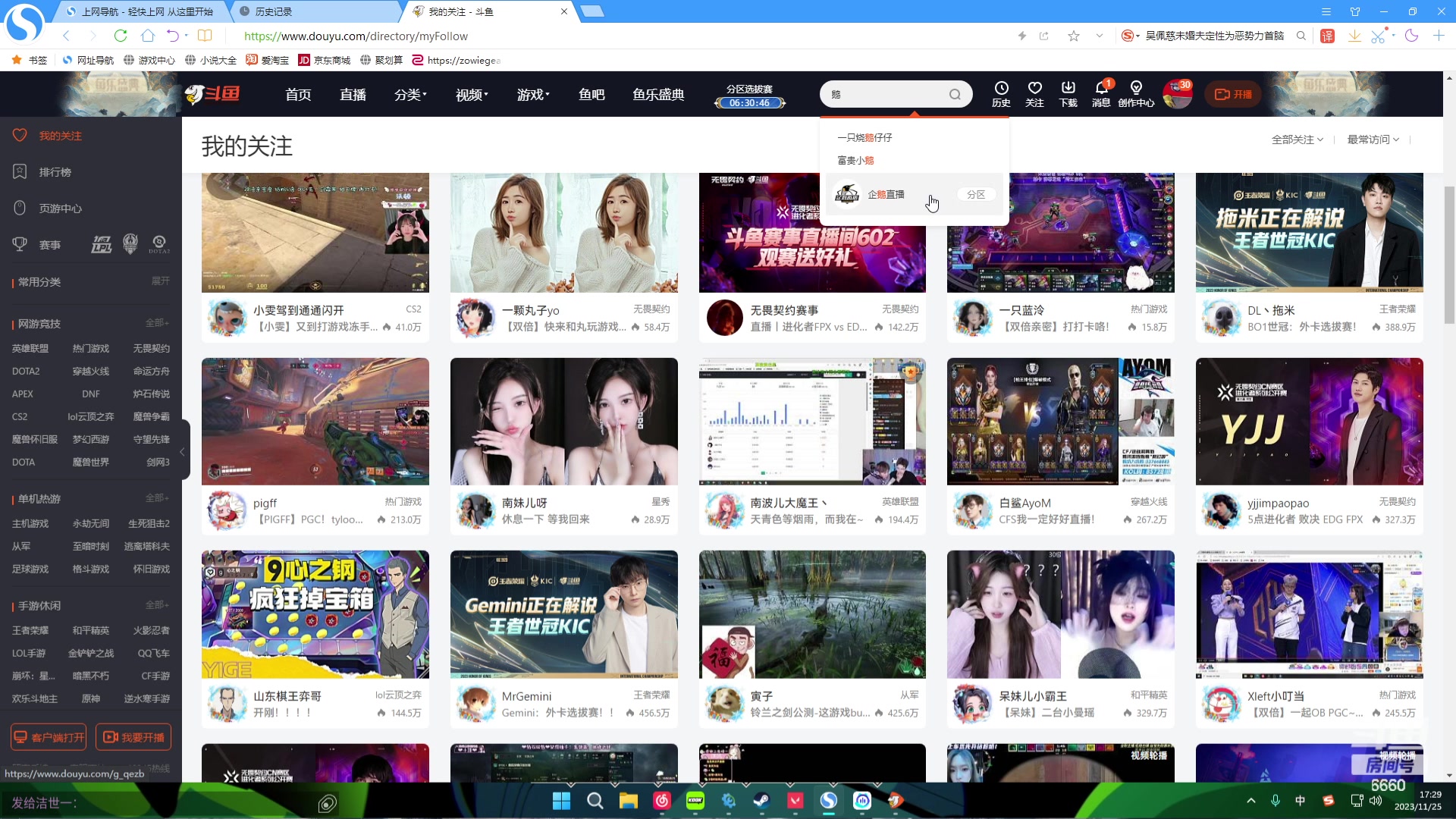
Task: Select 我的关注 in left sidebar
Action: coord(61,136)
